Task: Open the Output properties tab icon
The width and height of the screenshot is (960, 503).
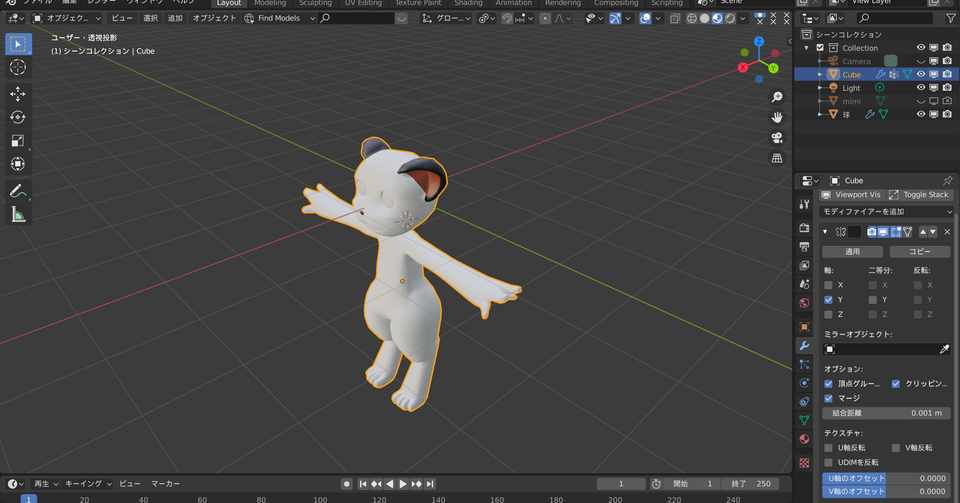Action: point(804,247)
